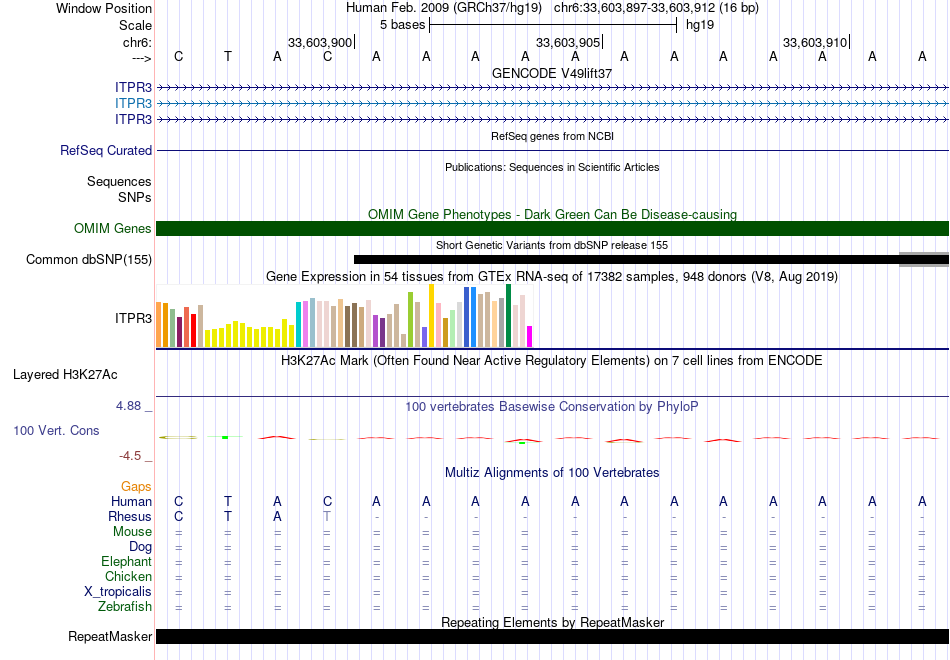This screenshot has width=950, height=660.
Task: Select the Elephant alignment species label
Action: tap(126, 562)
